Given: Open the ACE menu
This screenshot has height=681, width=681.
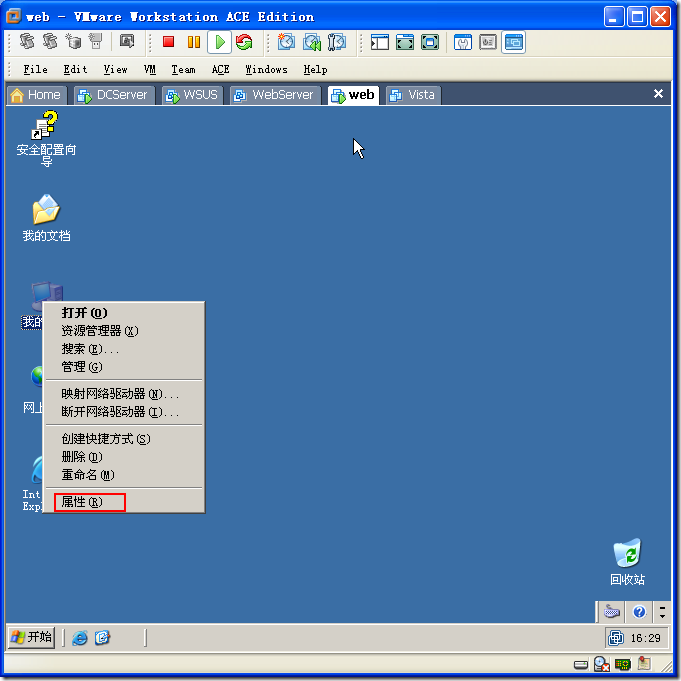Looking at the screenshot, I should [220, 69].
